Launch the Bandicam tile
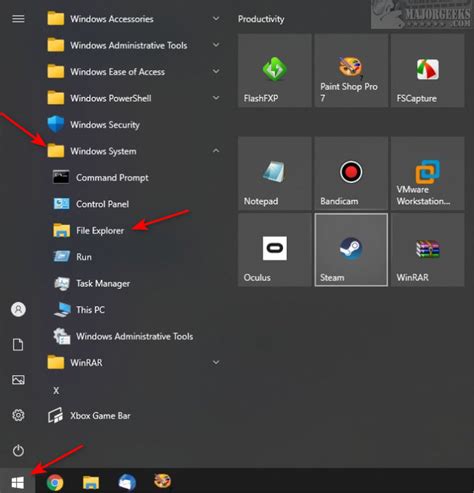This screenshot has height=493, width=474. pos(351,173)
